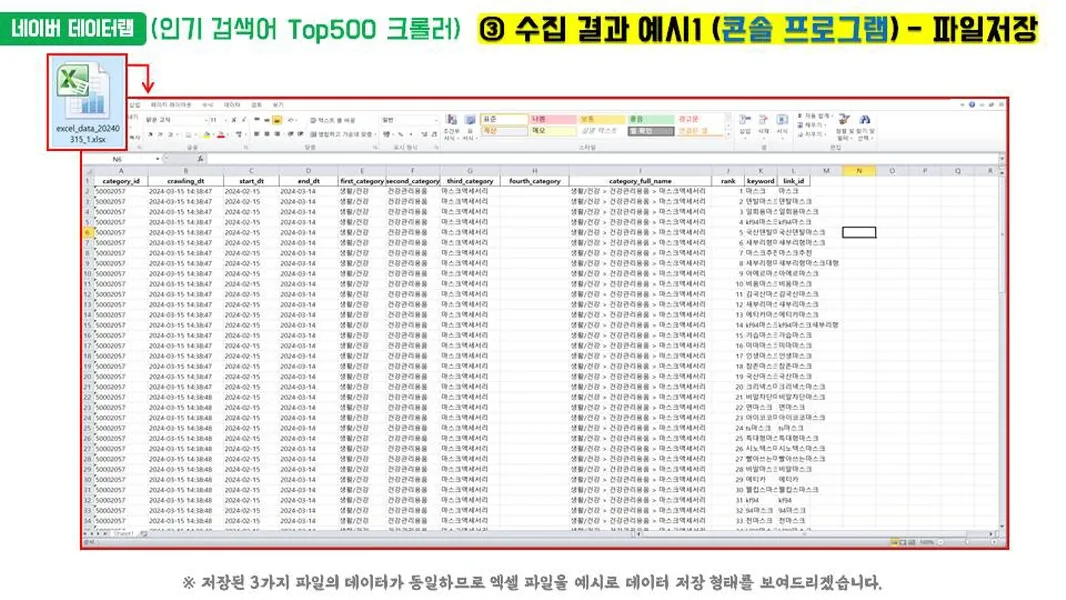Toggle Wrap Text (텍스트 줄 바꿈)
The width and height of the screenshot is (1066, 600).
(333, 120)
